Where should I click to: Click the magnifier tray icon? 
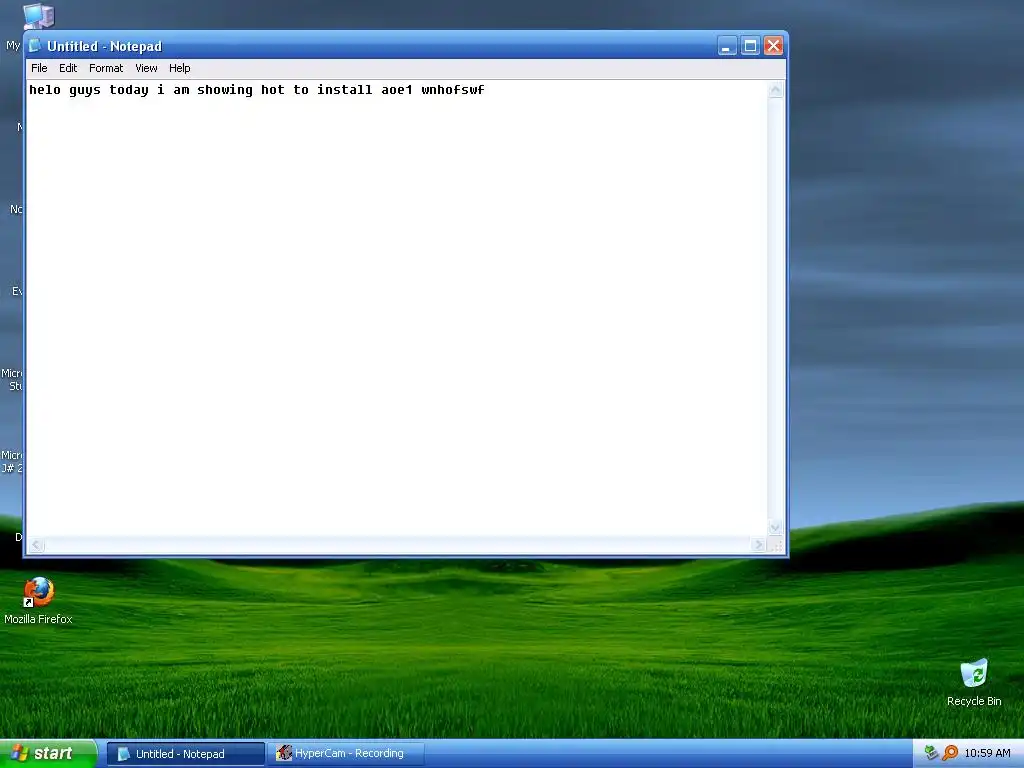pyautogui.click(x=950, y=753)
